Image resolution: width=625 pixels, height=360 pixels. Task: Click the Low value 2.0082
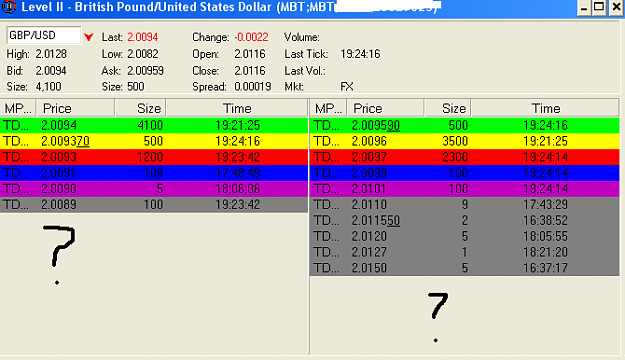pyautogui.click(x=143, y=54)
